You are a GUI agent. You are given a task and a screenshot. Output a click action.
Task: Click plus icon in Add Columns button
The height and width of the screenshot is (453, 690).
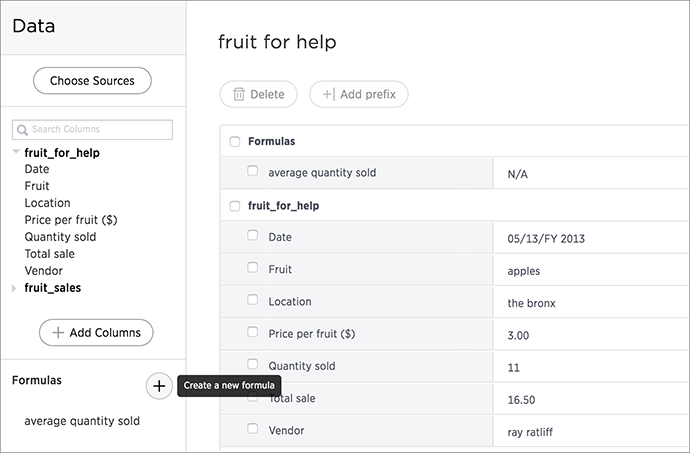point(58,333)
